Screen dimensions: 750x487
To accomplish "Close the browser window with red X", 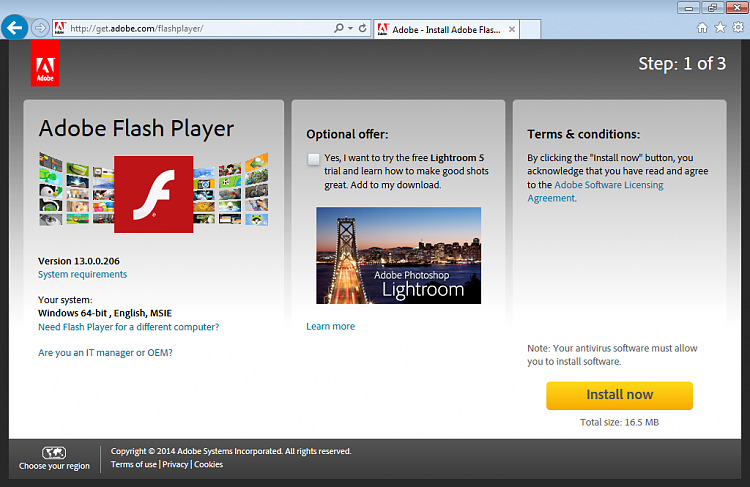I will (x=737, y=8).
